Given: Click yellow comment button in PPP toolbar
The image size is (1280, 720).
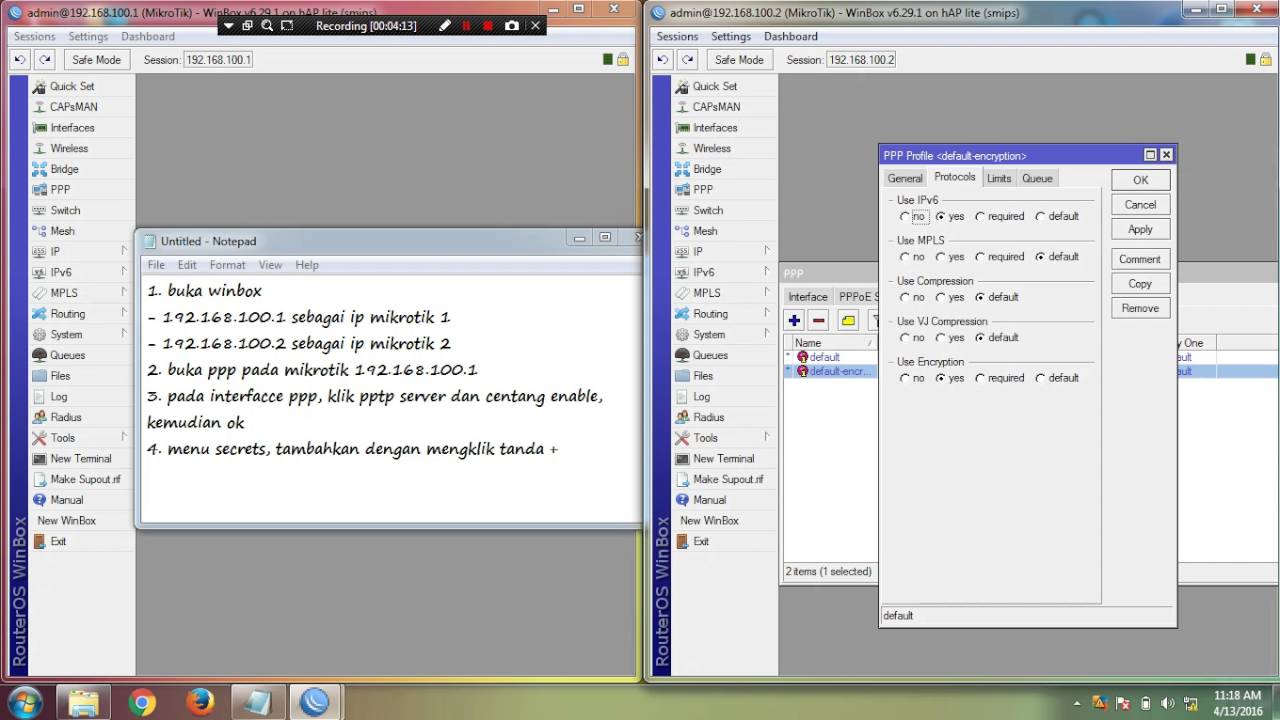Looking at the screenshot, I should [848, 320].
